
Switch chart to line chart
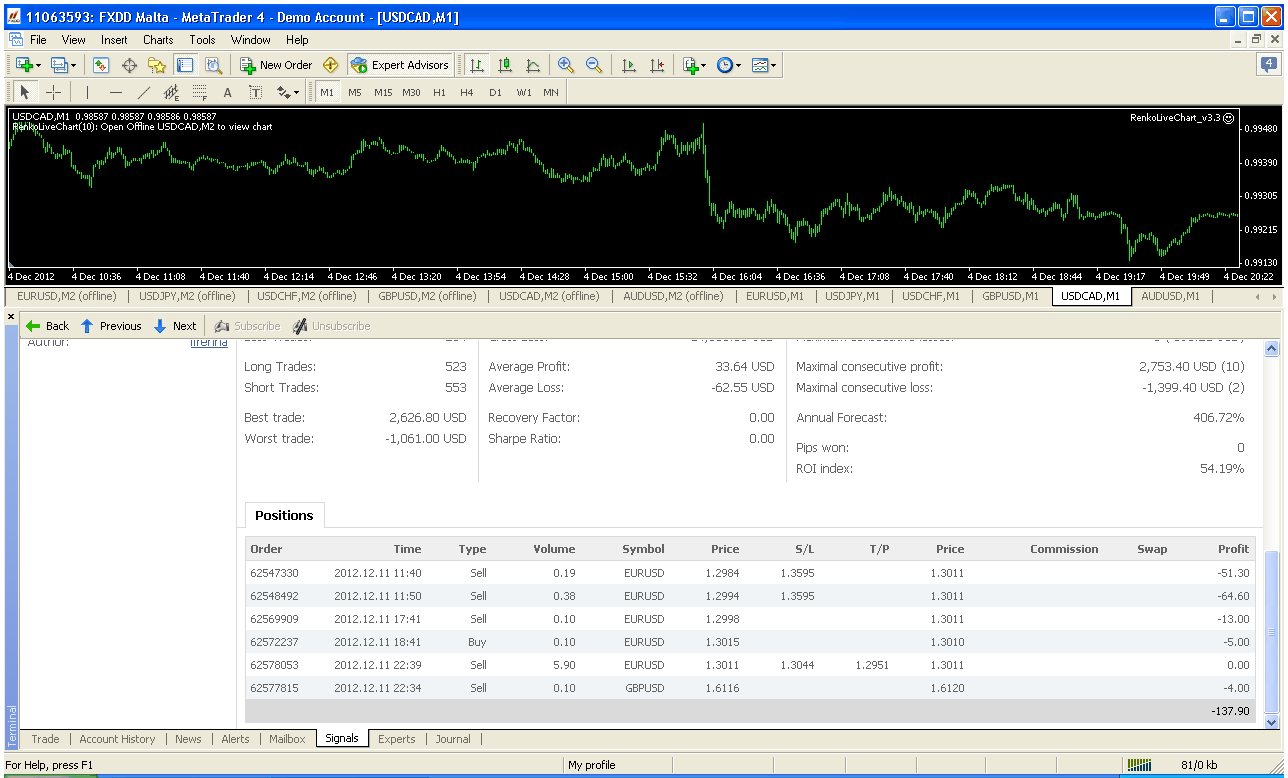[533, 65]
